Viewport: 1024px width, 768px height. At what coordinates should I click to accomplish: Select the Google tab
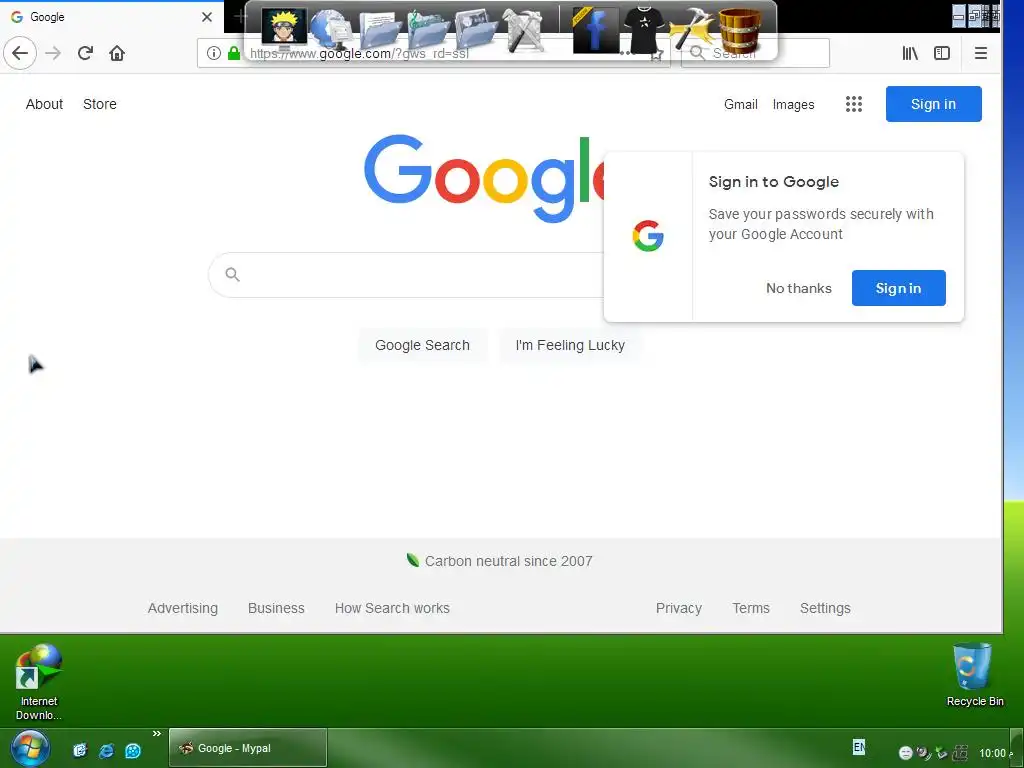point(111,17)
